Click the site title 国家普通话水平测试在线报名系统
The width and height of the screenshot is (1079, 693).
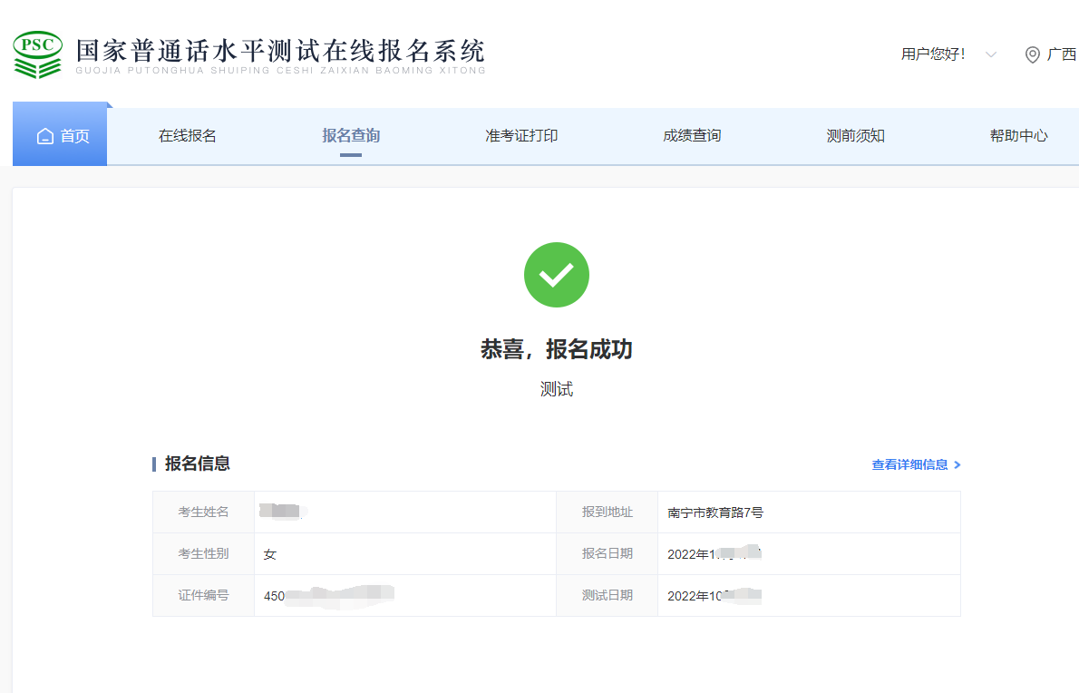[x=280, y=52]
